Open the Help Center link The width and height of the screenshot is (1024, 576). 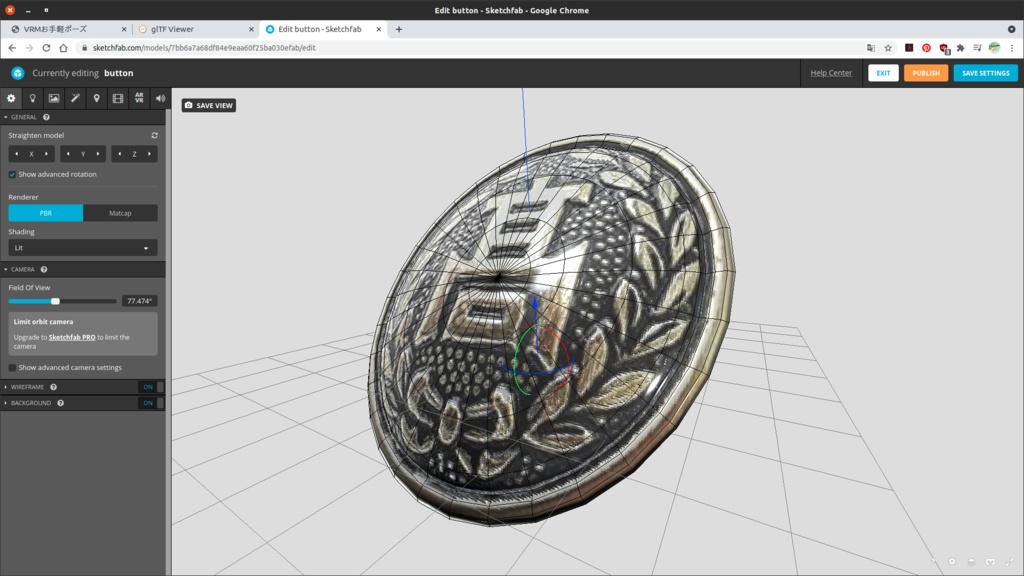(831, 73)
